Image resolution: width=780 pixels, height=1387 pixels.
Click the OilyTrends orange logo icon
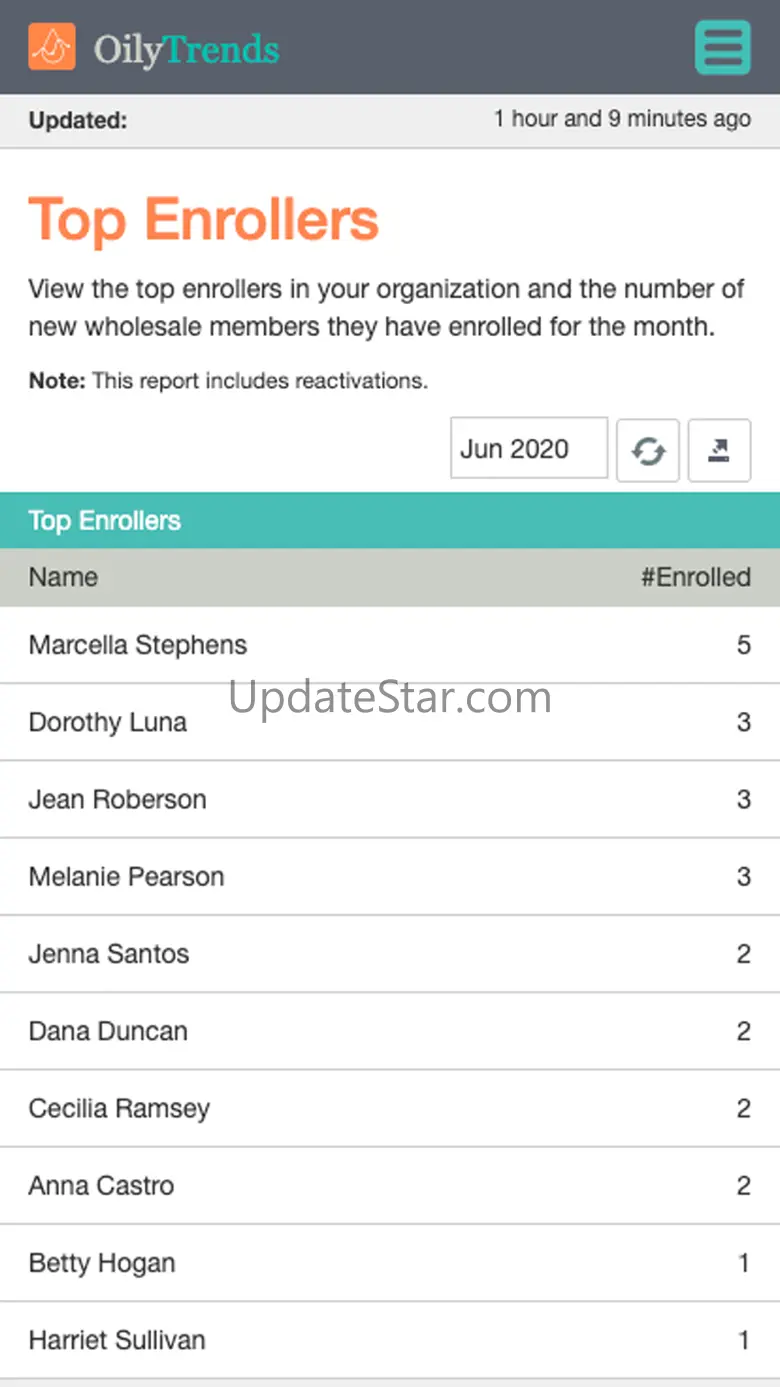pyautogui.click(x=52, y=47)
